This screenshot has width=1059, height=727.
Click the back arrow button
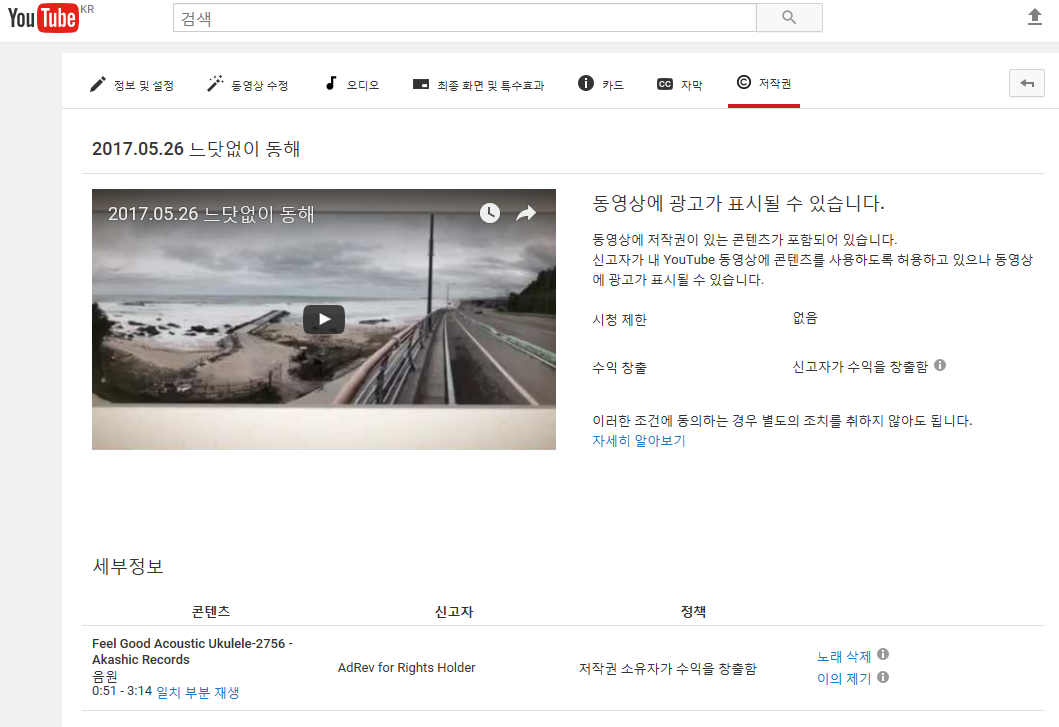1026,84
